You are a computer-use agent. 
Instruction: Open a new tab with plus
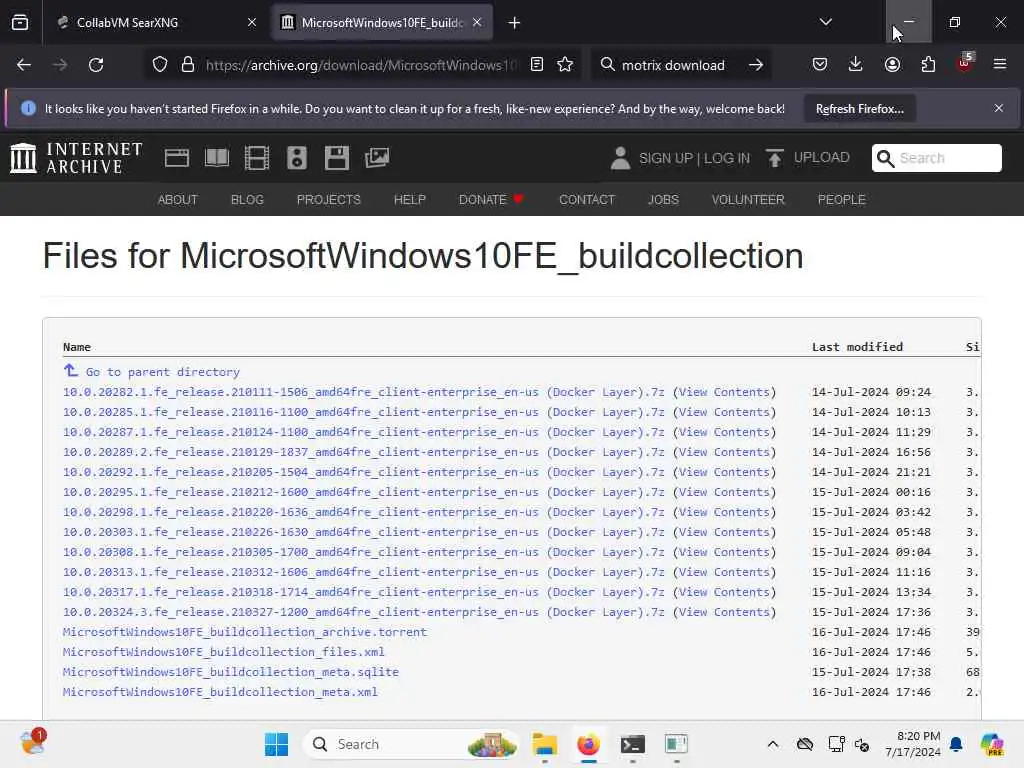coord(514,23)
